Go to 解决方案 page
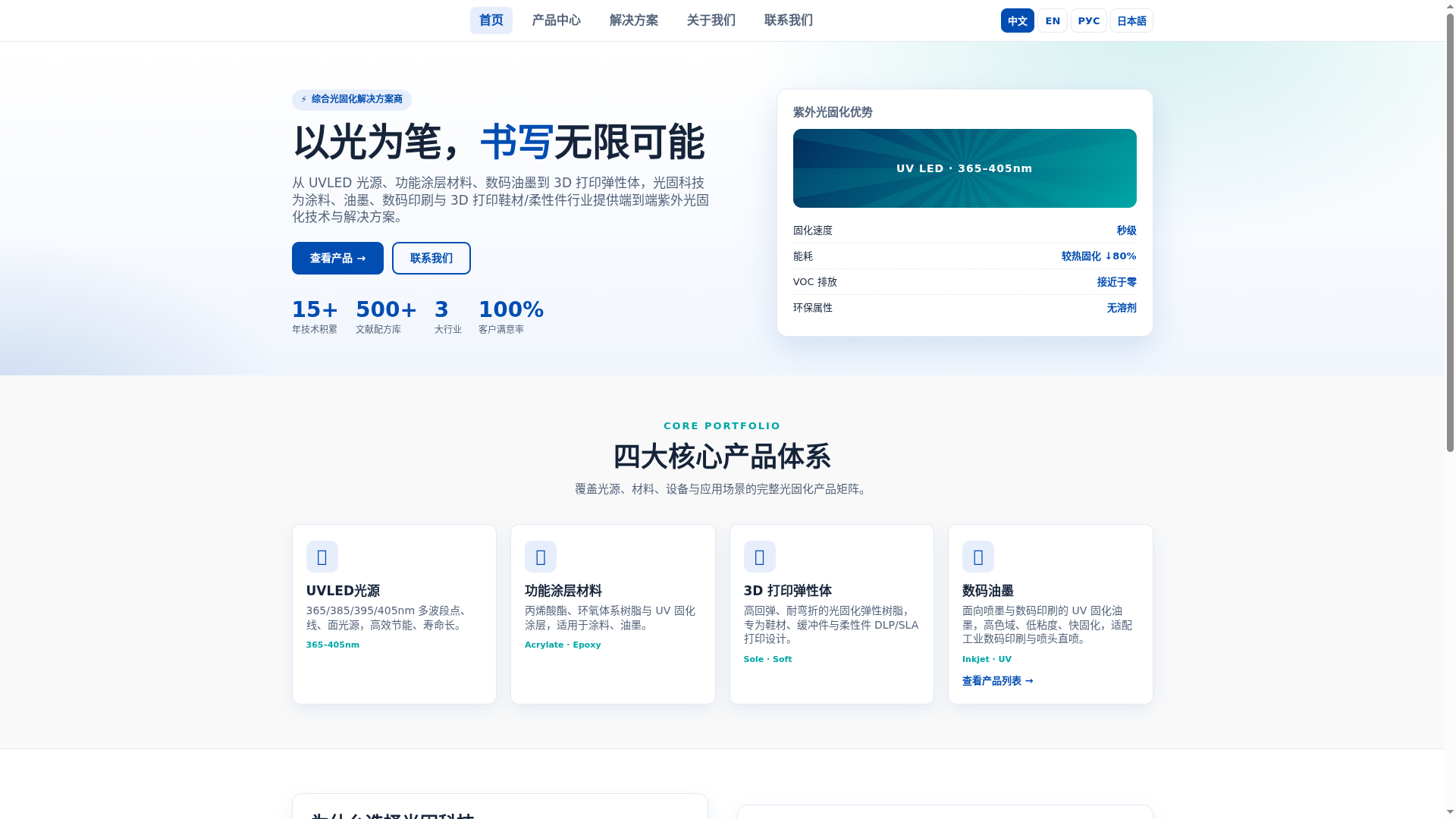 (633, 20)
